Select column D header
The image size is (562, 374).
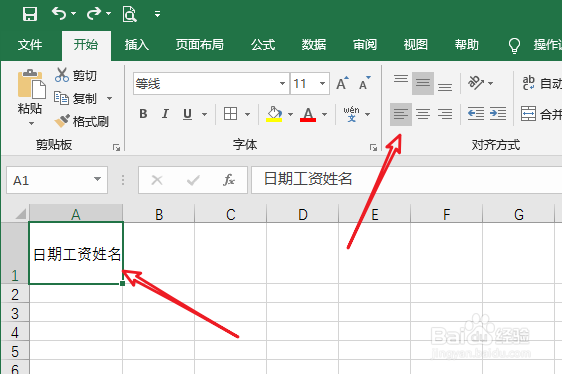pos(303,214)
